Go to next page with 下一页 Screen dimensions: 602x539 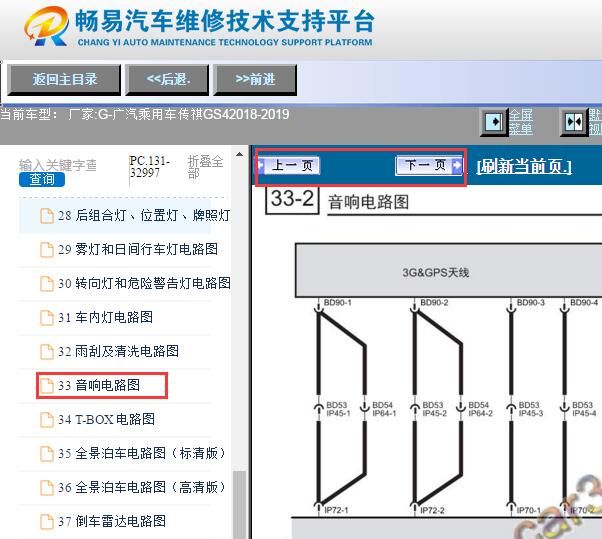[428, 165]
